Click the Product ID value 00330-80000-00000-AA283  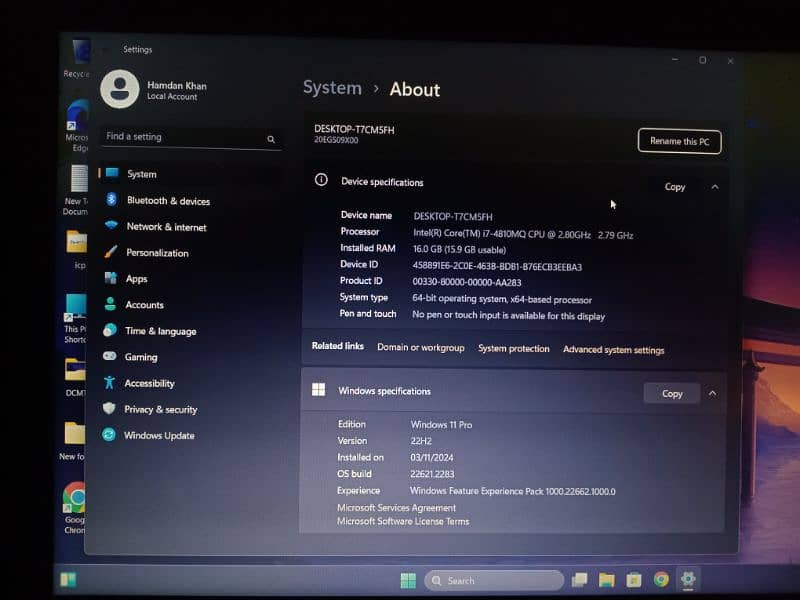(466, 282)
